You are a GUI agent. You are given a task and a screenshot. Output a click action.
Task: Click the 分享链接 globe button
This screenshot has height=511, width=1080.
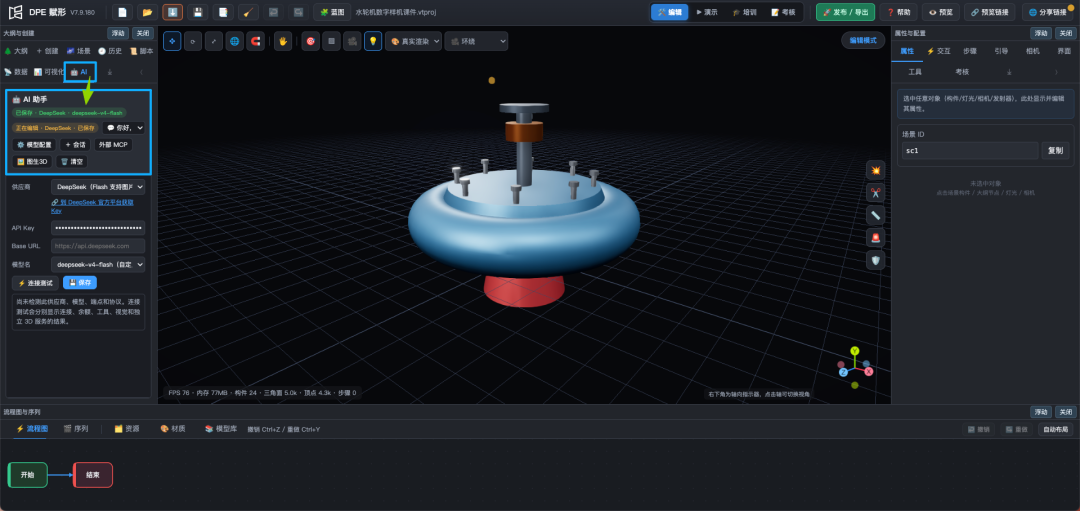tap(1050, 12)
